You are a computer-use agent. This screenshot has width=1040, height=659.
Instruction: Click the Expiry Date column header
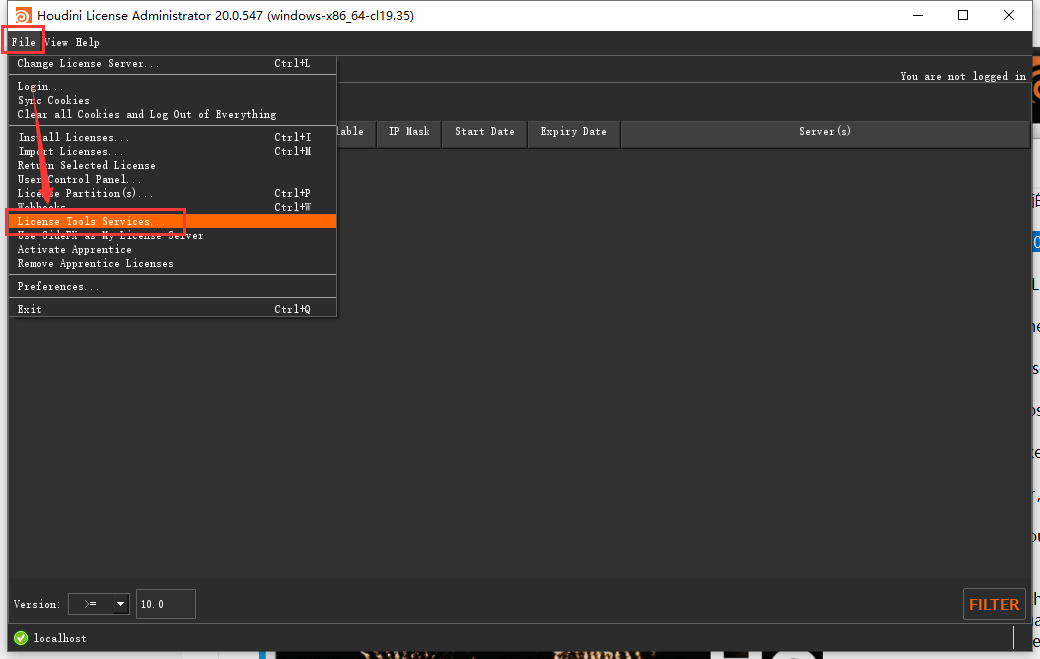573,131
